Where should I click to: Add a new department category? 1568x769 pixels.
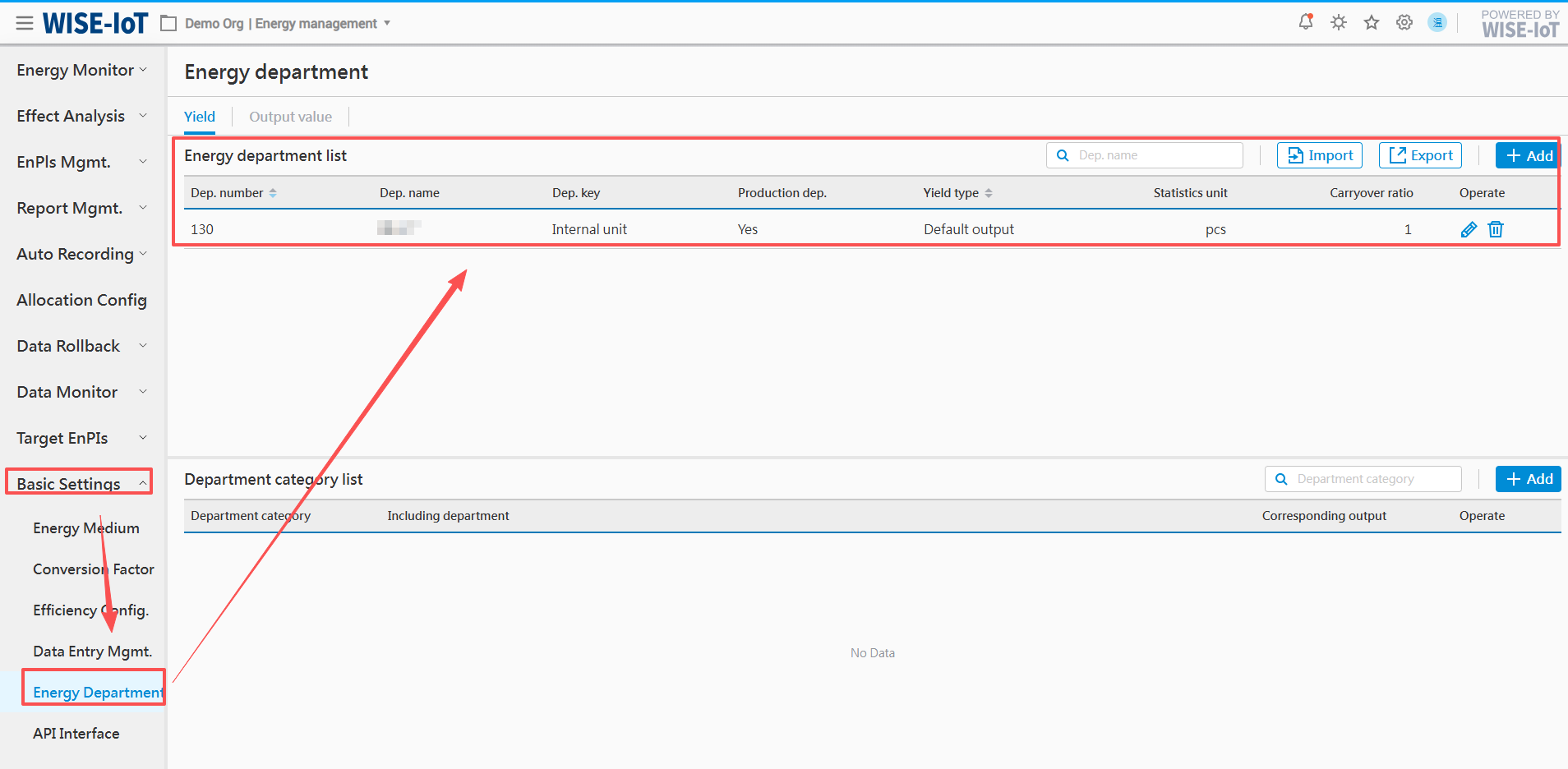(1528, 479)
